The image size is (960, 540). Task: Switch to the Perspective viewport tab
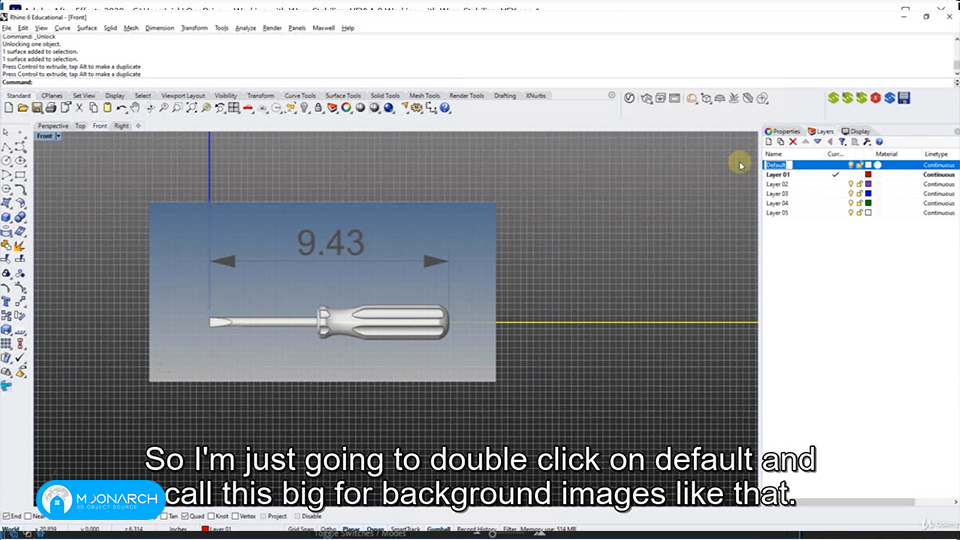point(53,126)
